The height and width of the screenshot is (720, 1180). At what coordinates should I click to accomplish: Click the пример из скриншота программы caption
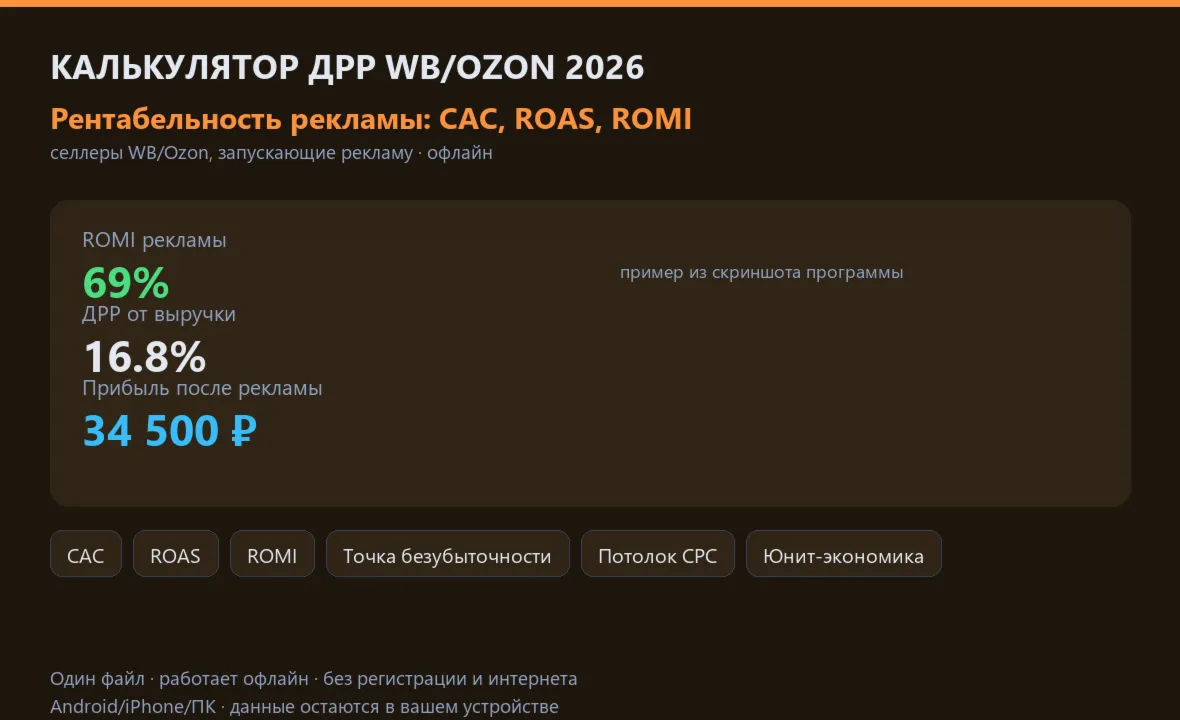coord(761,272)
